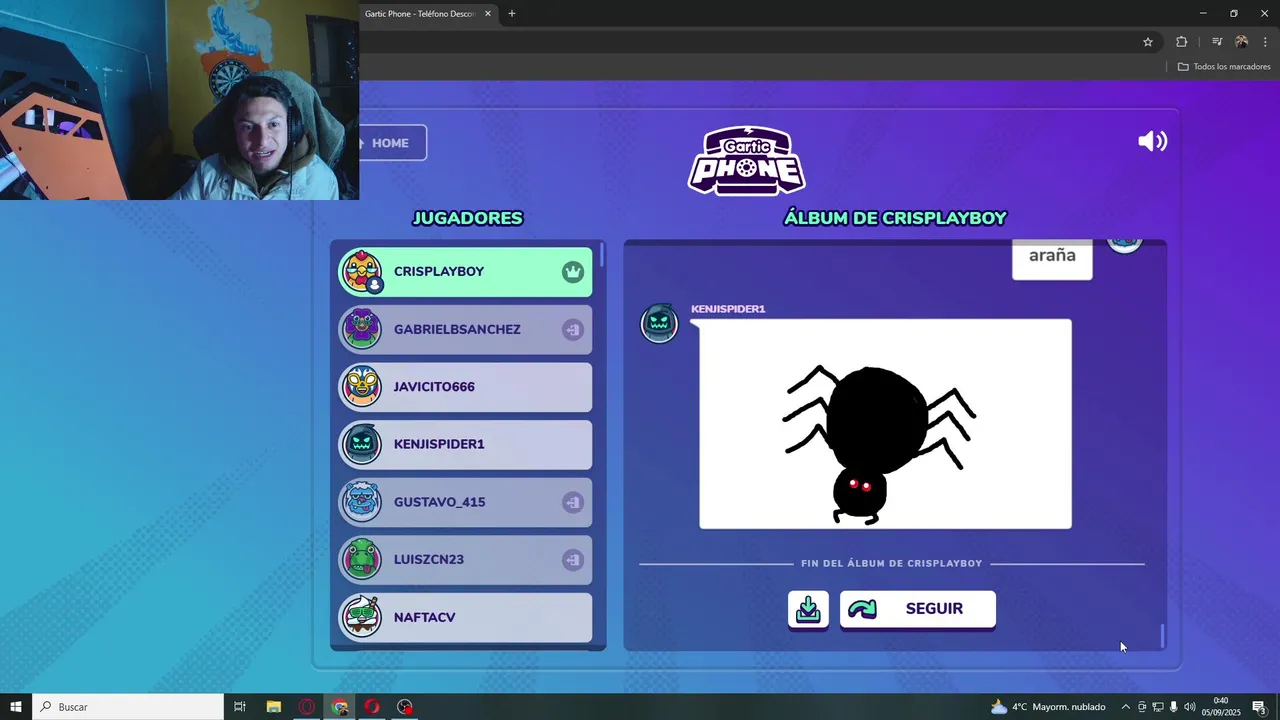This screenshot has height=720, width=1280.
Task: Click NAFTACV's white mustache avatar
Action: click(362, 617)
